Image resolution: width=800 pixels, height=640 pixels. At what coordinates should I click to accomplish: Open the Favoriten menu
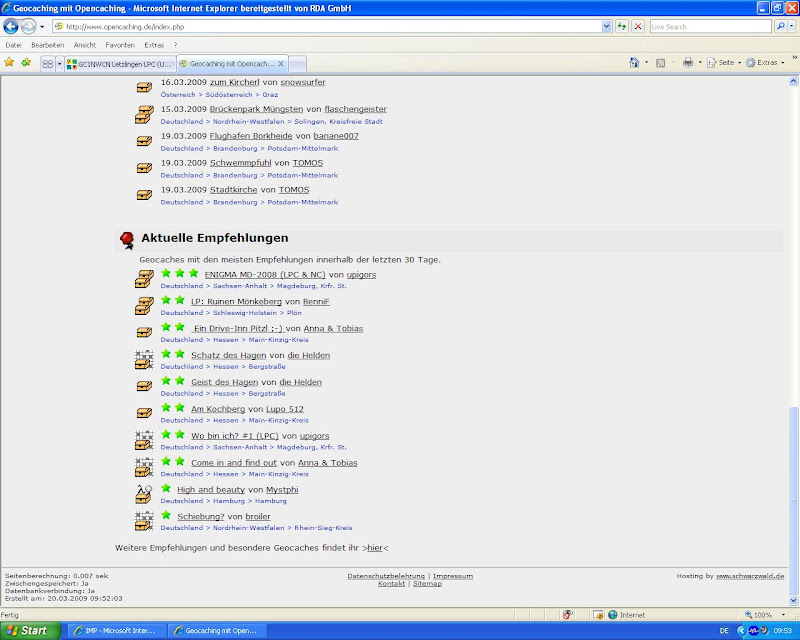click(x=120, y=45)
